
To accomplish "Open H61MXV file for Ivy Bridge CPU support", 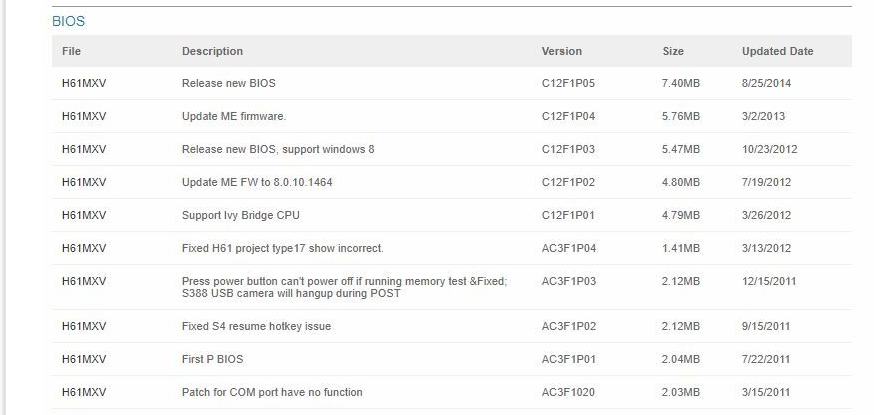I will 84,215.
